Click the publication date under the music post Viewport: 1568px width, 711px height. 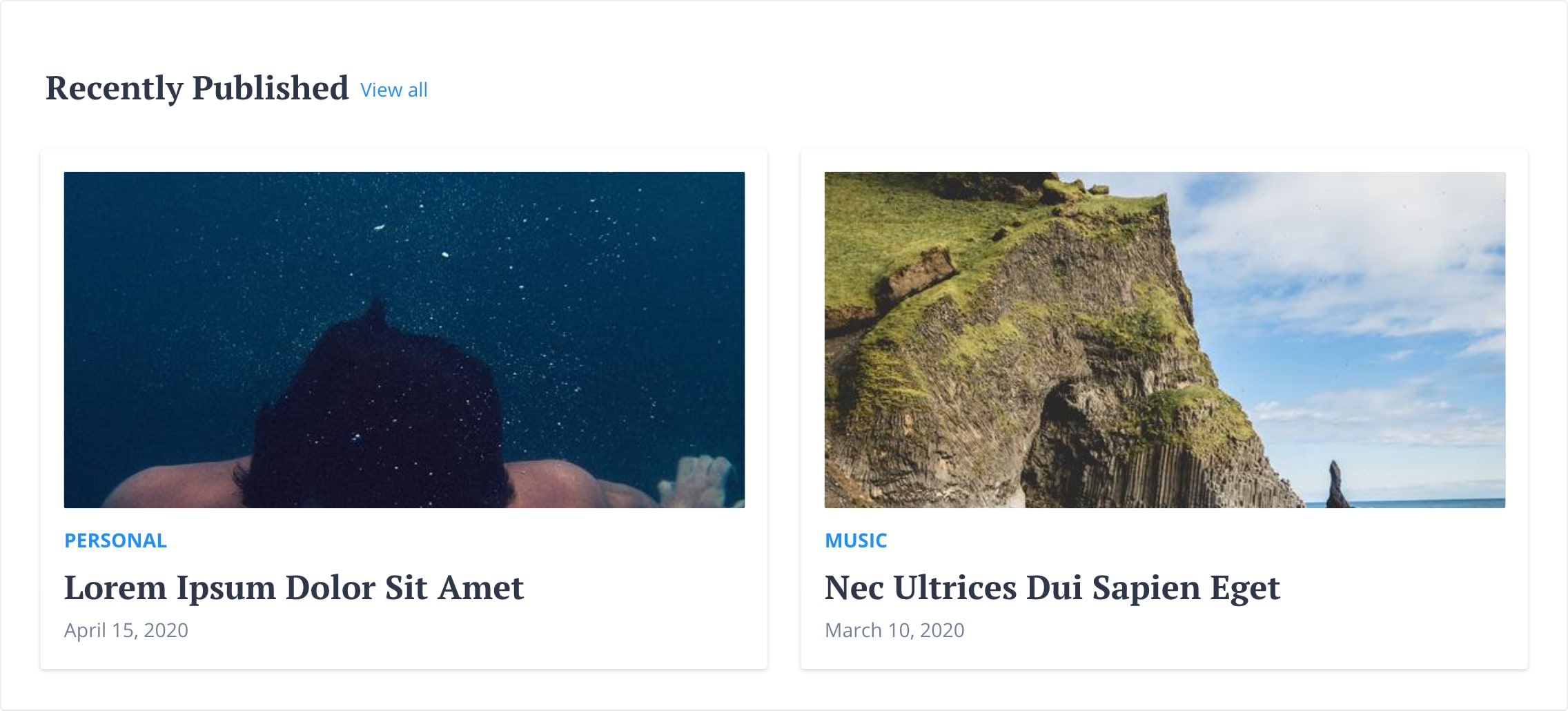[x=895, y=629]
